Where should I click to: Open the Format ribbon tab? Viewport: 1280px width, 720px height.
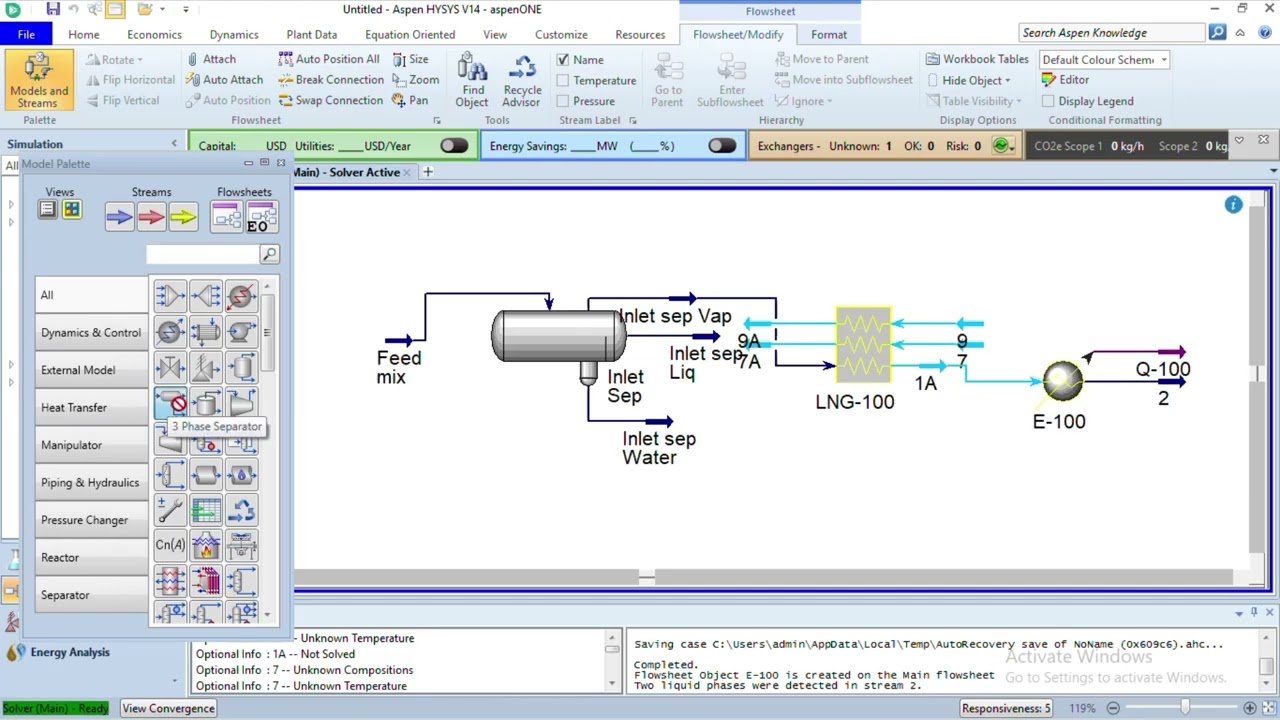pyautogui.click(x=829, y=34)
